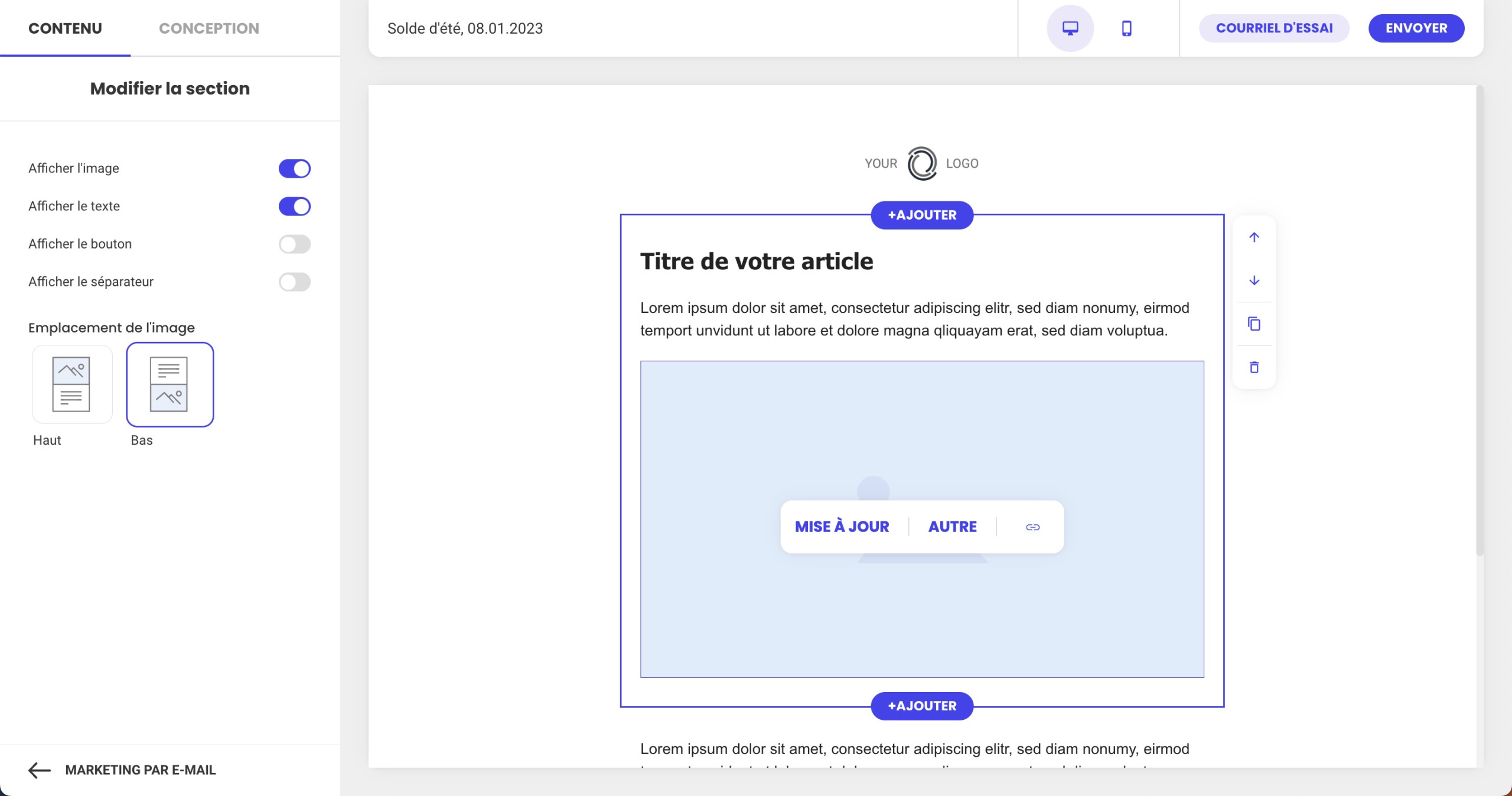Click the YOUR LOGO emblem
1512x796 pixels.
(x=921, y=164)
